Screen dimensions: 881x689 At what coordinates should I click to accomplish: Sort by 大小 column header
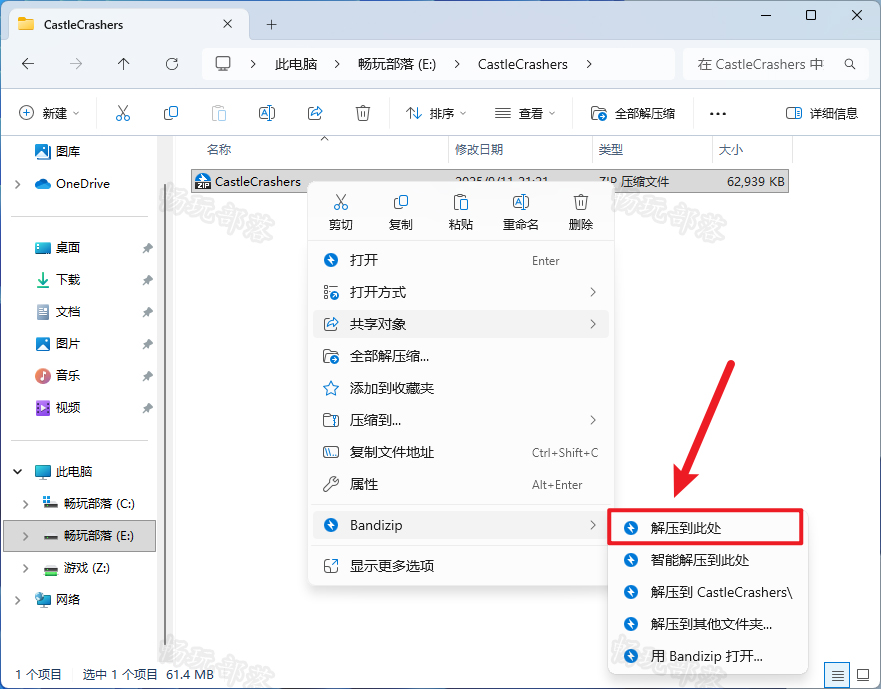(730, 149)
